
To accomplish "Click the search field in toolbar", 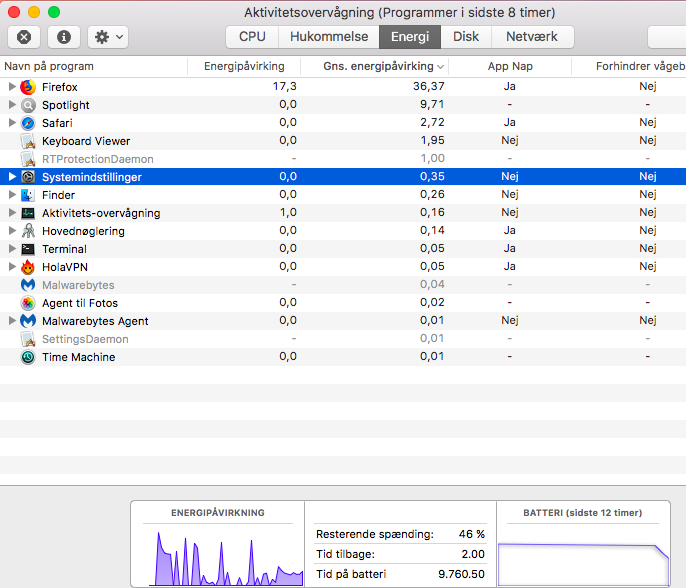I will pos(667,37).
